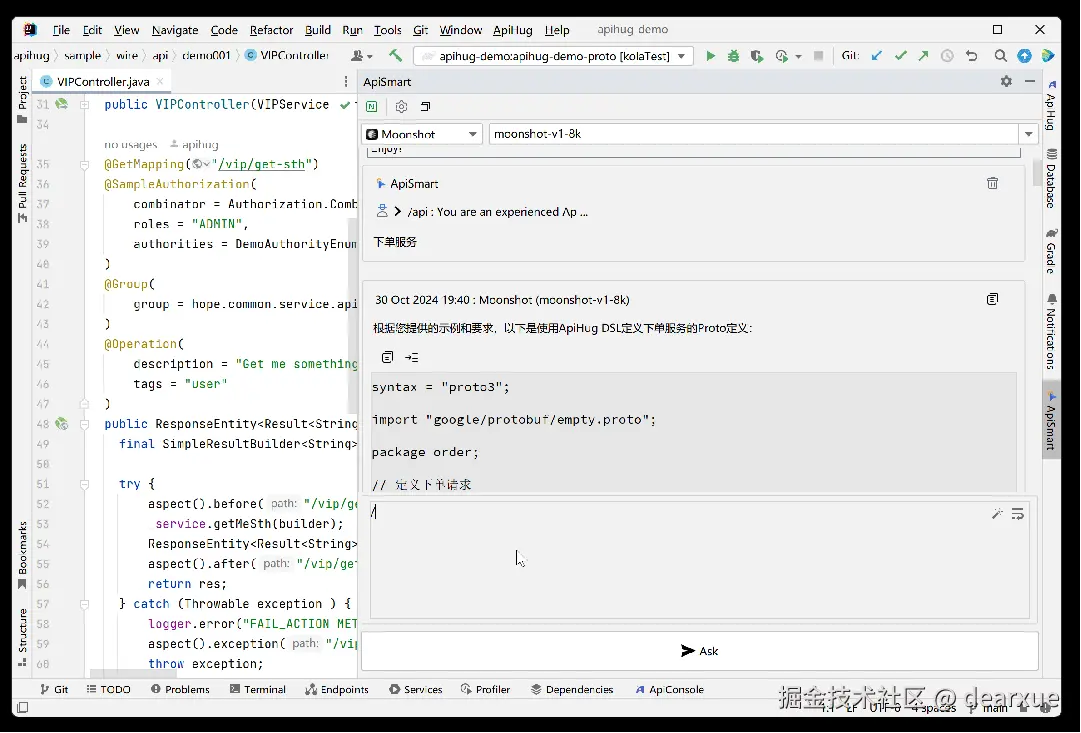The image size is (1081, 733).
Task: Open the ApiHug menu
Action: [512, 30]
